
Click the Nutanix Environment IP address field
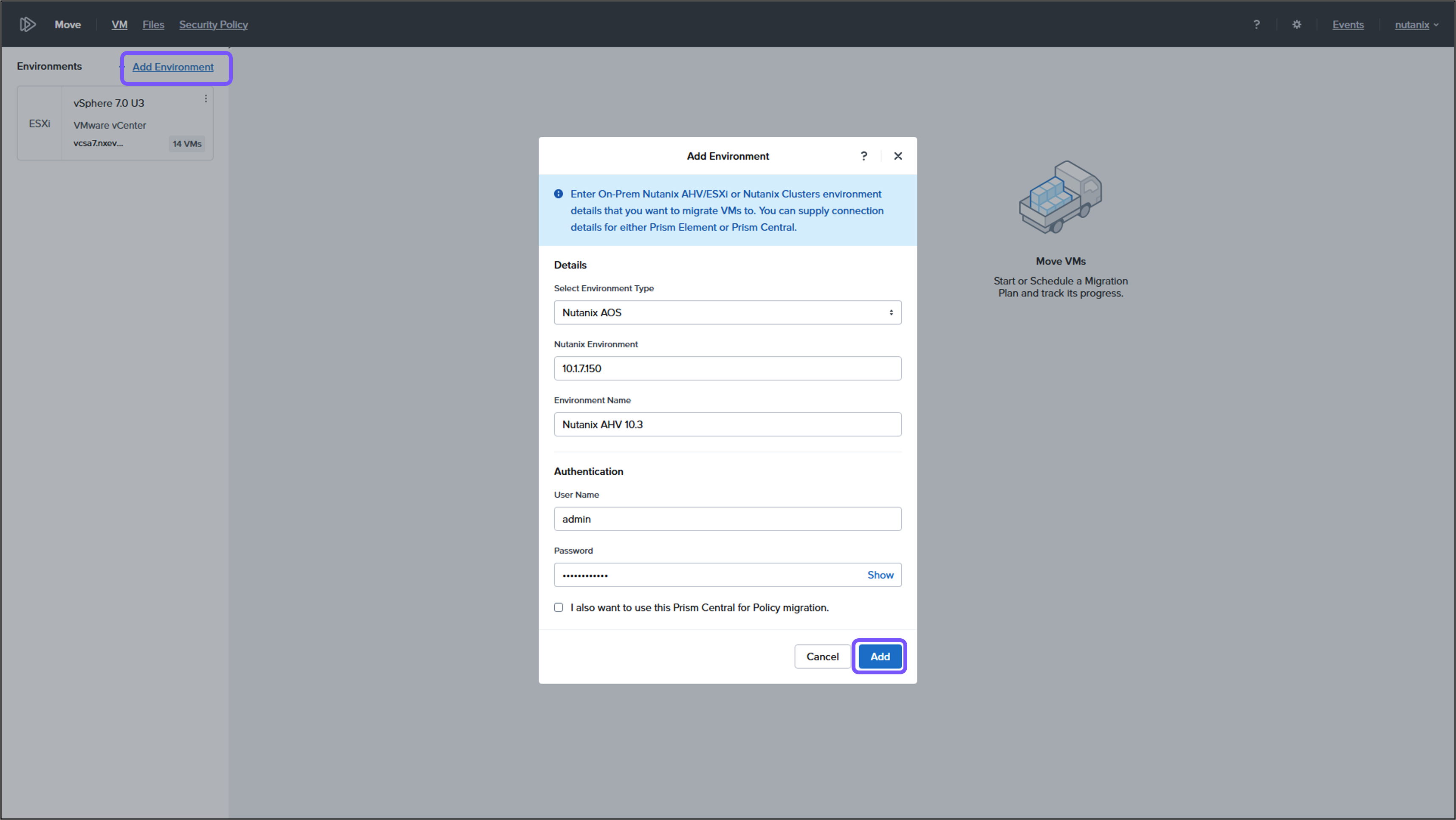click(727, 368)
